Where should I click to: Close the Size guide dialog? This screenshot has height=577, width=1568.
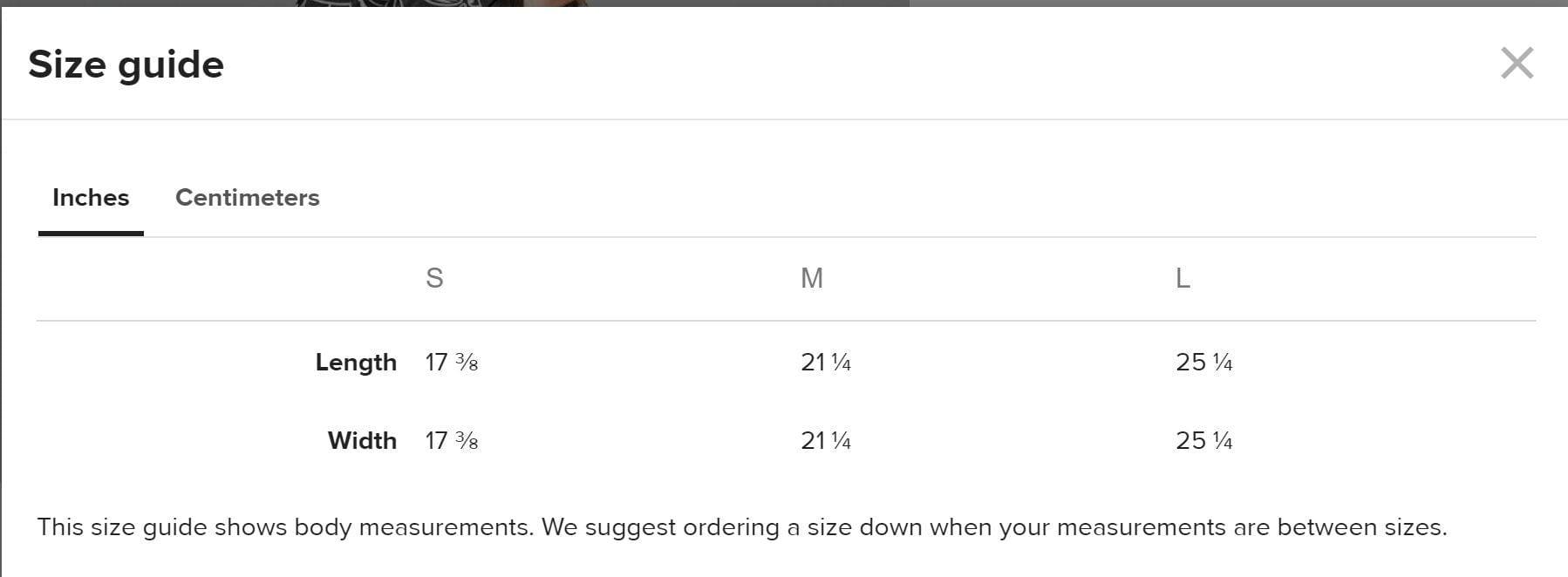point(1517,63)
